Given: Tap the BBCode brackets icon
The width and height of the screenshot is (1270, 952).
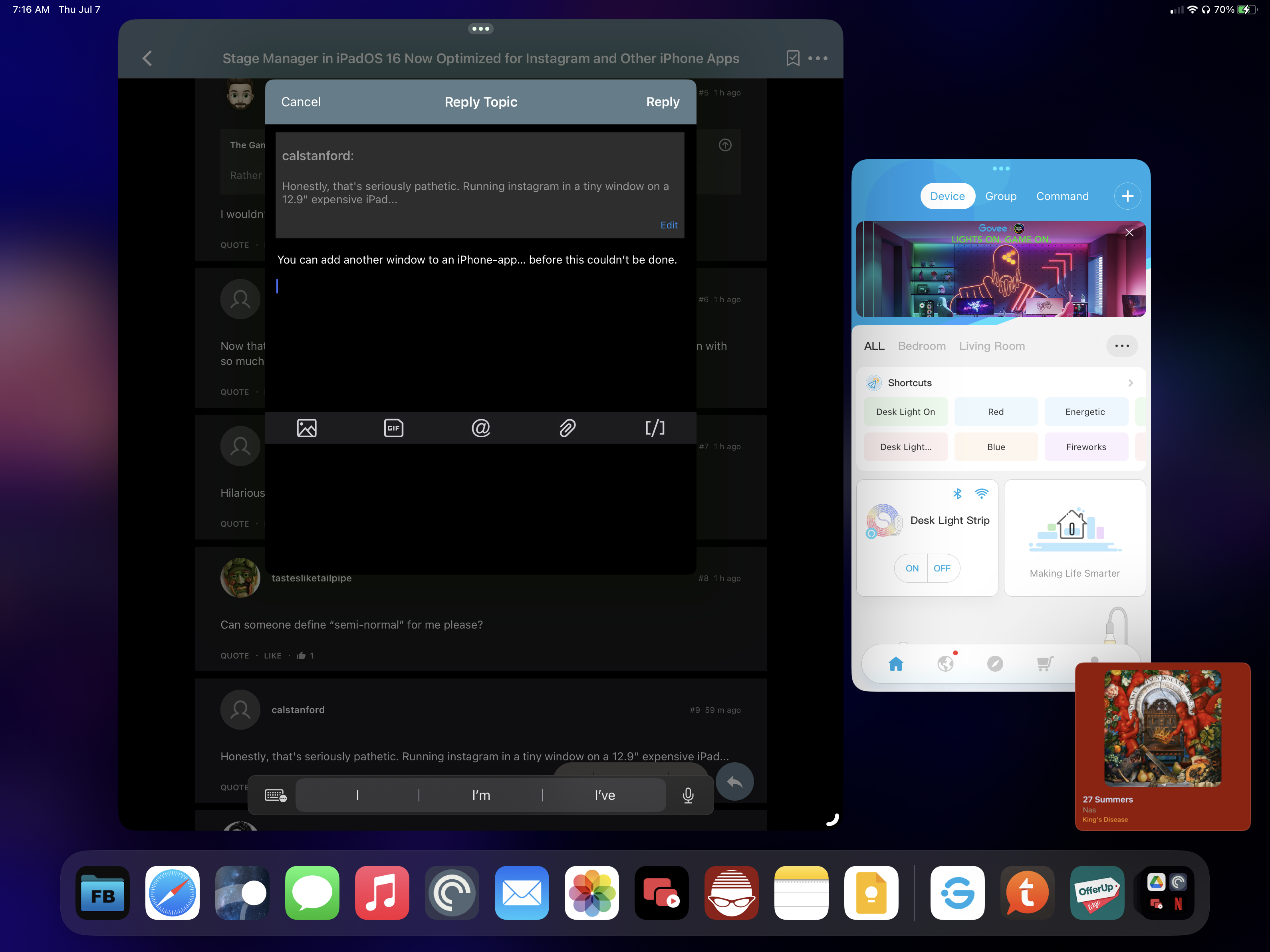Looking at the screenshot, I should pos(655,428).
